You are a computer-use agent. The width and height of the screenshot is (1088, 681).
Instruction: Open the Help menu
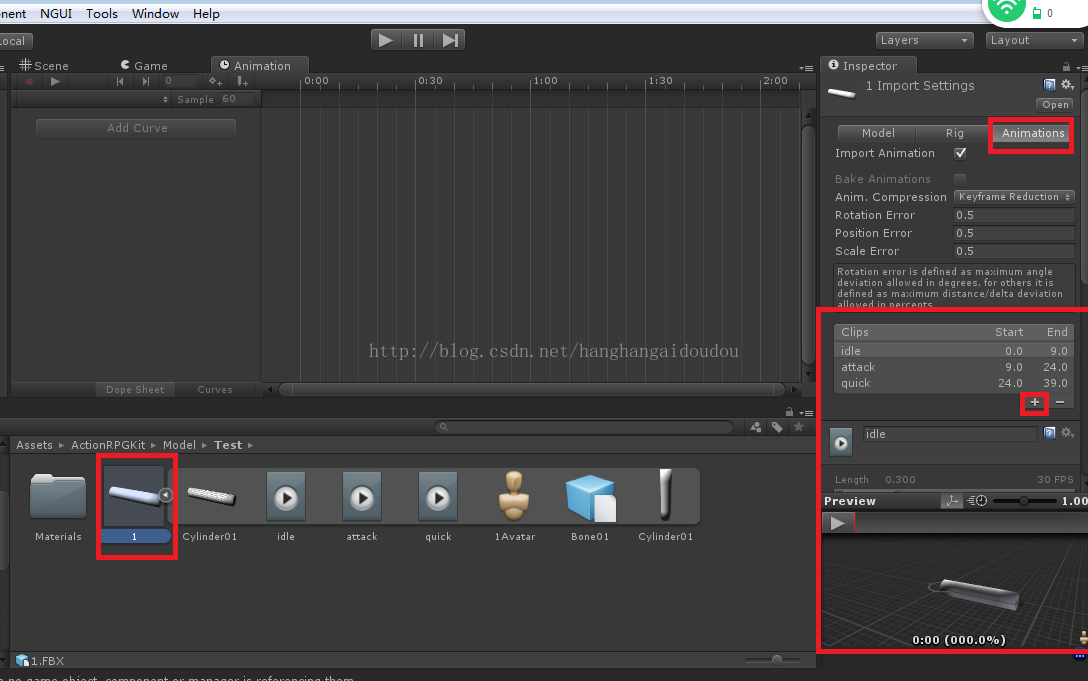[206, 13]
